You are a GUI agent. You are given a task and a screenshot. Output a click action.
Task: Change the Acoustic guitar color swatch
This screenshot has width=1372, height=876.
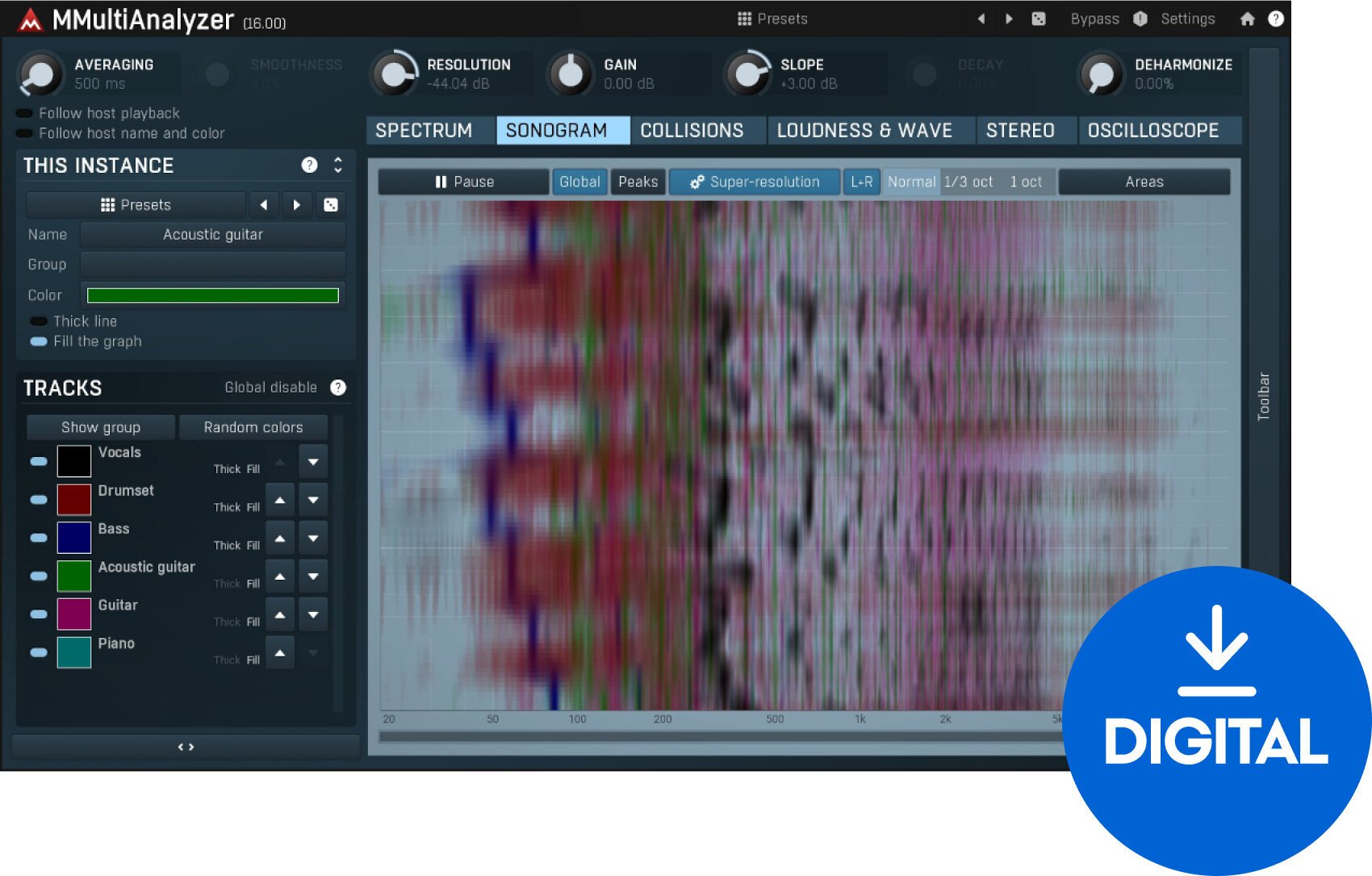tap(73, 576)
